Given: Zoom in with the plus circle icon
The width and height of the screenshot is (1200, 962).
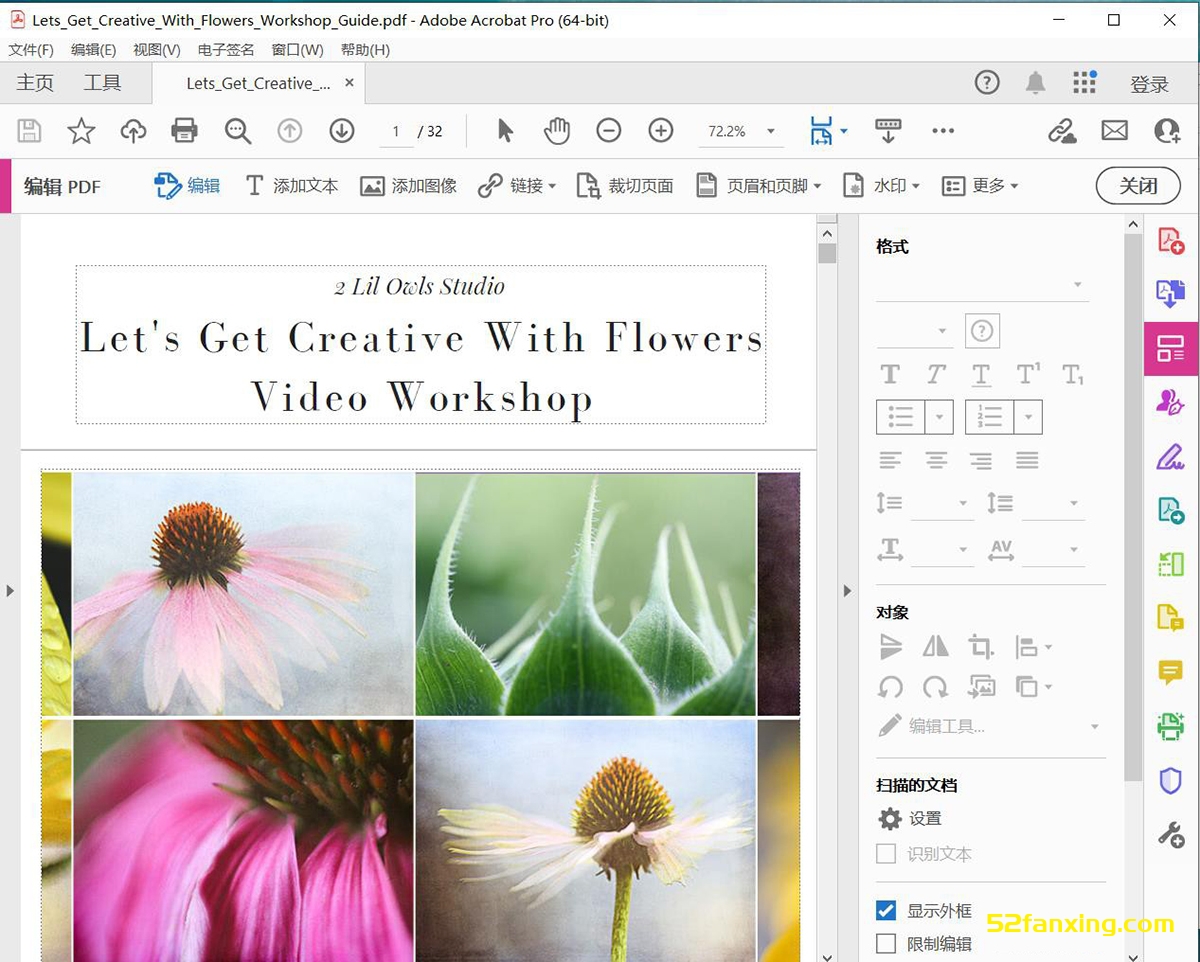Looking at the screenshot, I should pyautogui.click(x=661, y=131).
